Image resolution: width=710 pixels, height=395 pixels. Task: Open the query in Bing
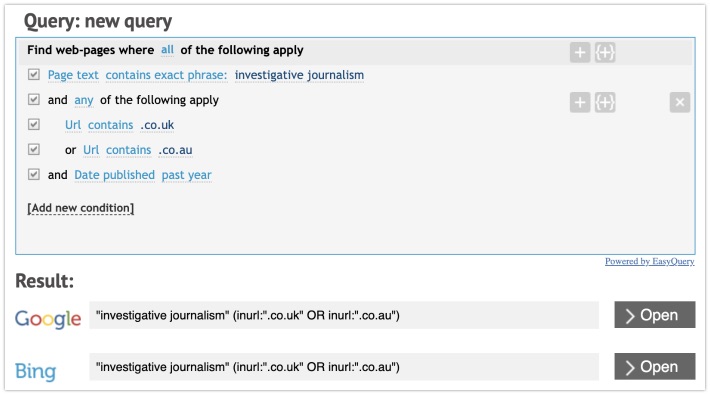(x=655, y=366)
